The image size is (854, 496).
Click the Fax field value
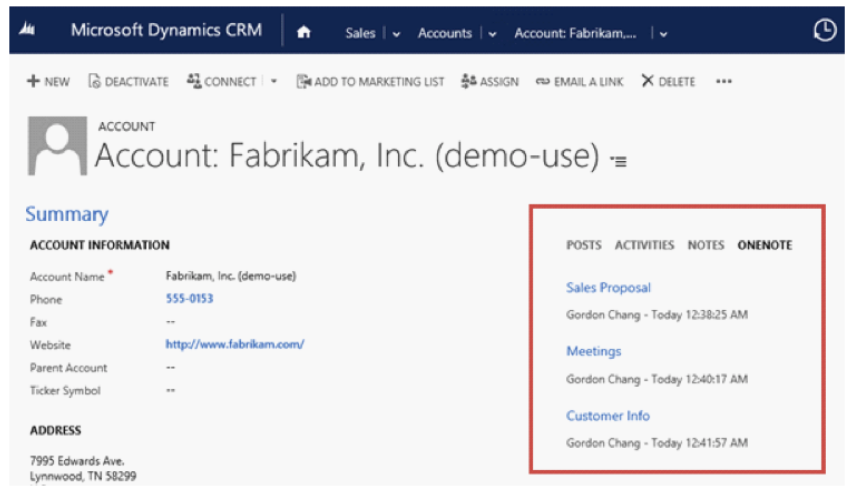[170, 322]
